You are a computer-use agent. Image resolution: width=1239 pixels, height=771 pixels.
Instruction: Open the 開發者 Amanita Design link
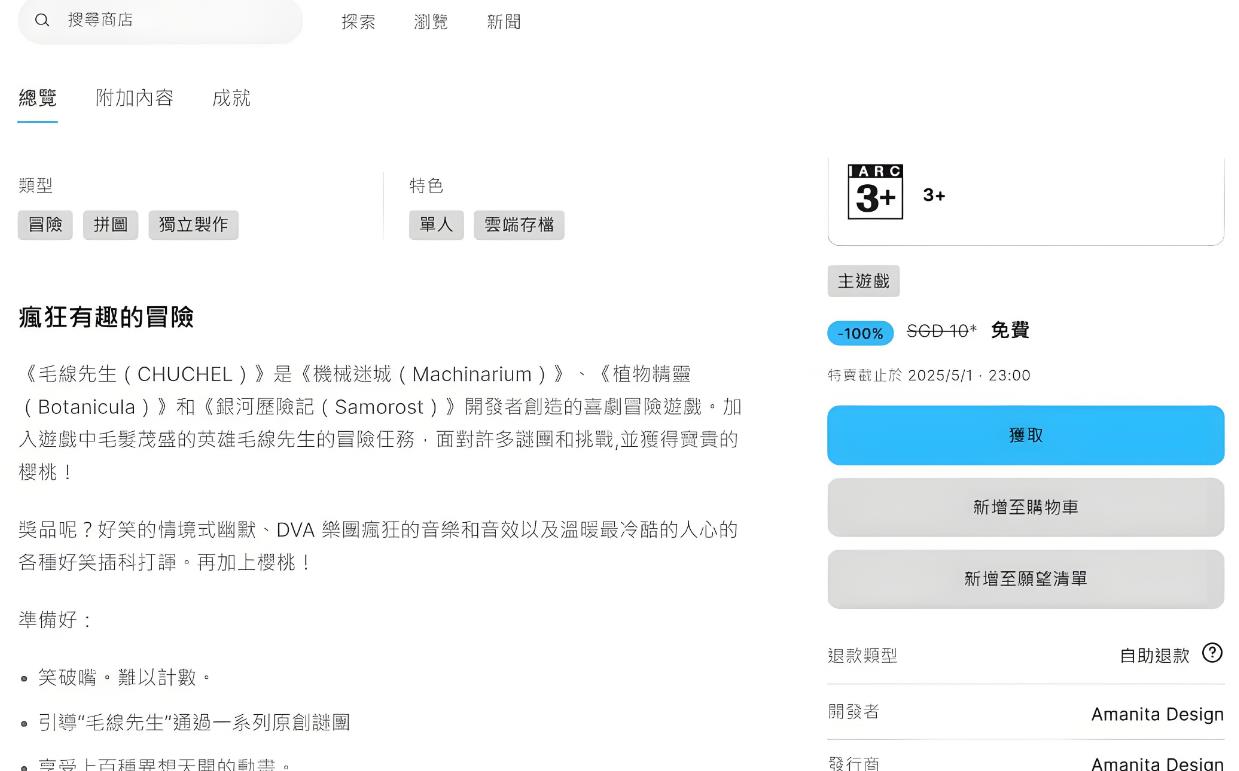click(x=1157, y=714)
